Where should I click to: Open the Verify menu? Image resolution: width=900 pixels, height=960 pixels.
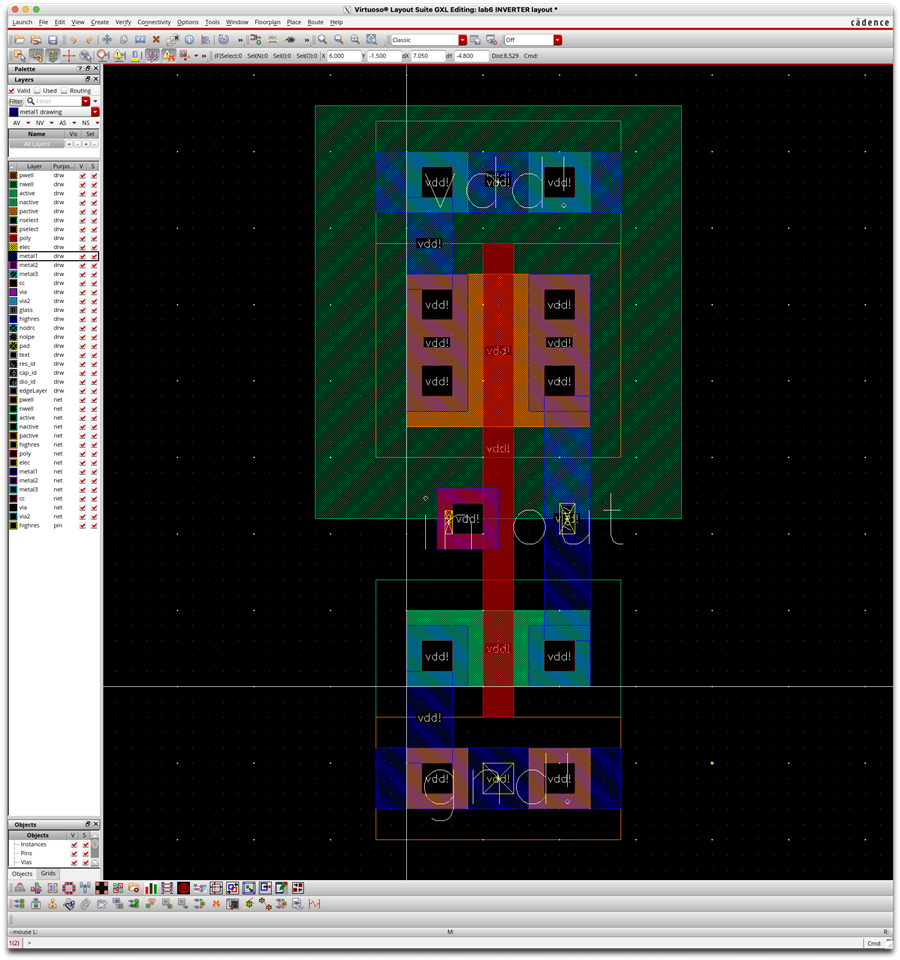point(123,22)
